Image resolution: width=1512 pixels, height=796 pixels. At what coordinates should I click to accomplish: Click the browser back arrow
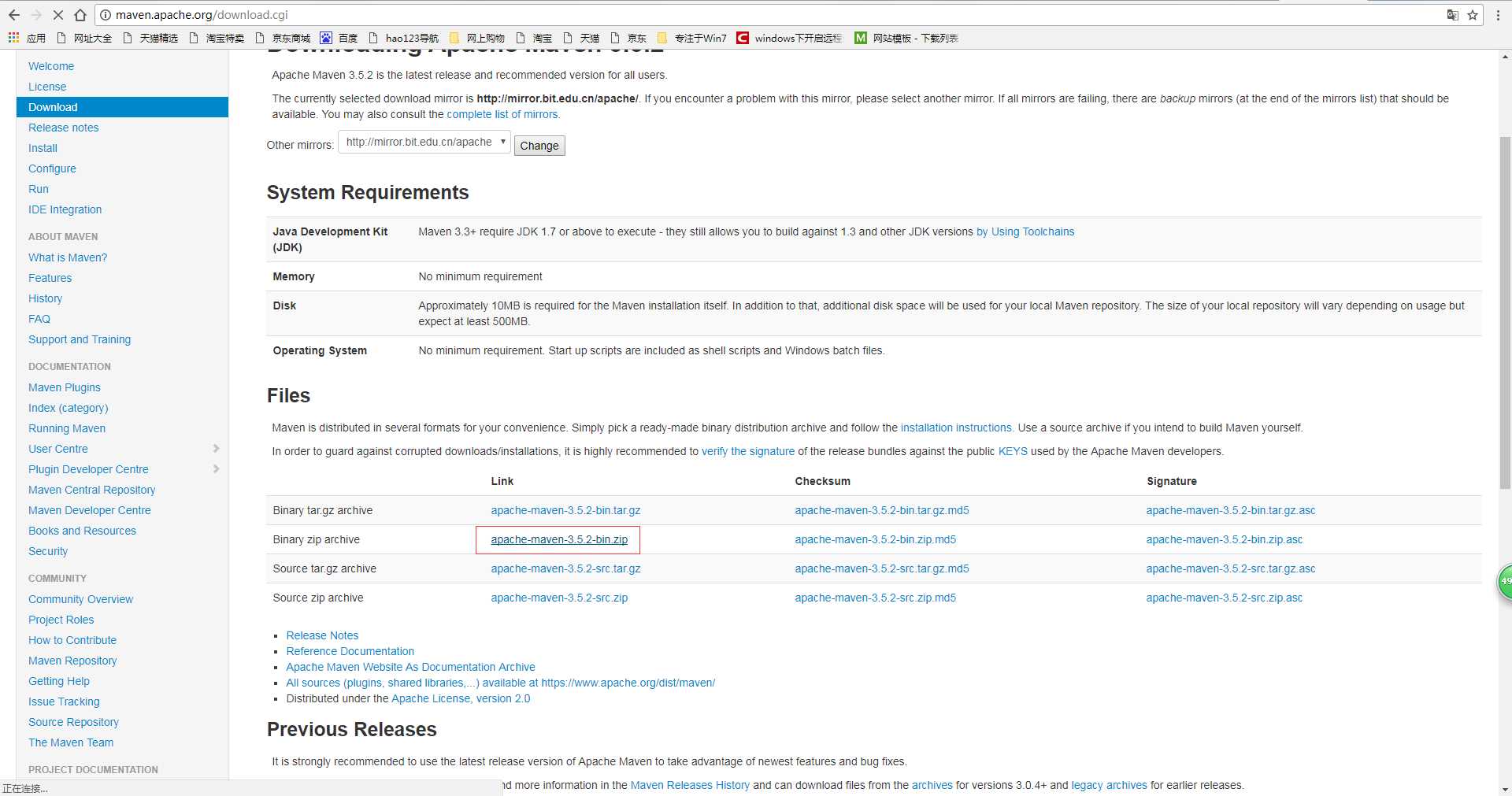click(x=13, y=15)
